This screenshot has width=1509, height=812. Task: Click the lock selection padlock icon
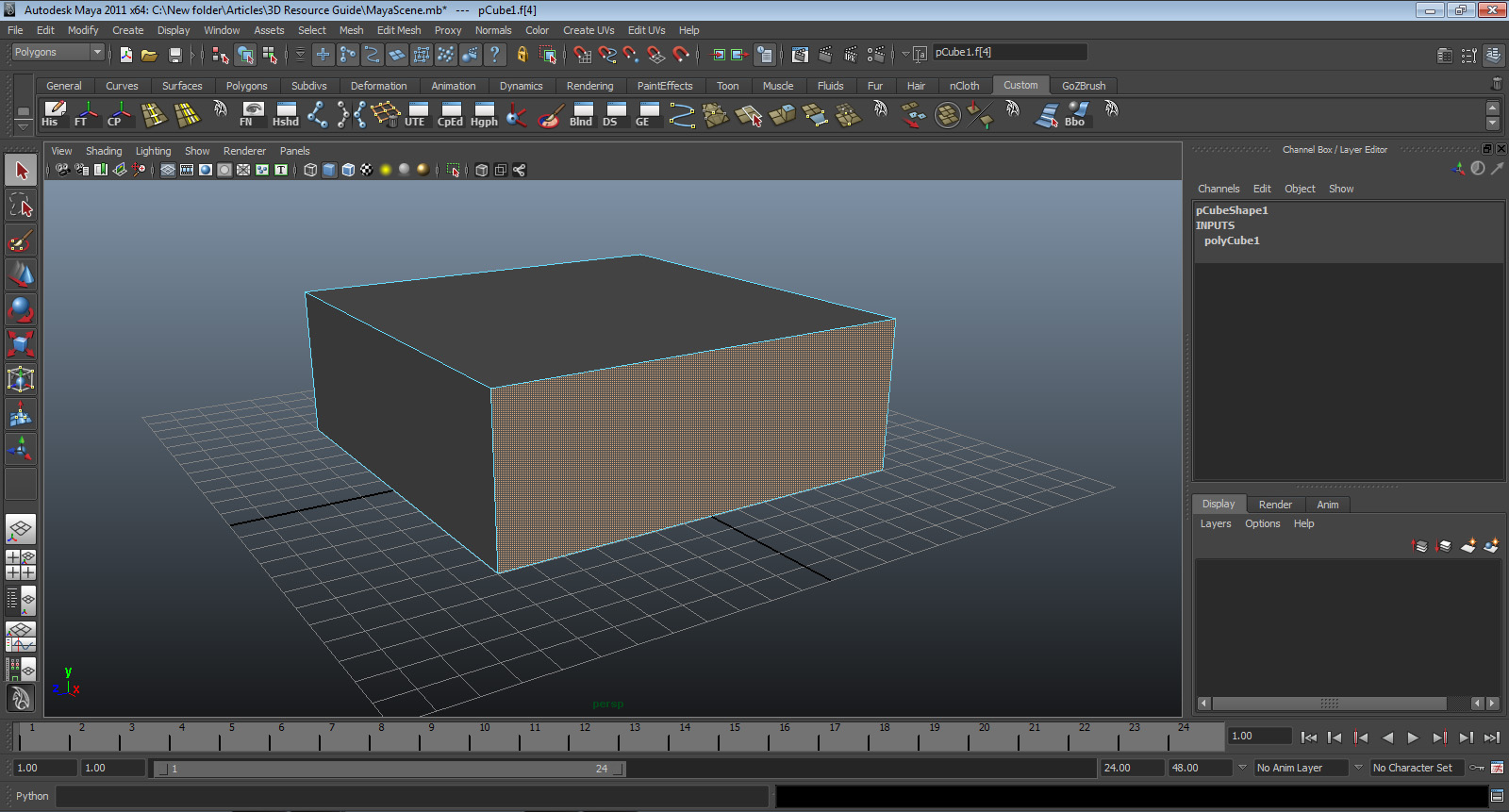(x=522, y=56)
